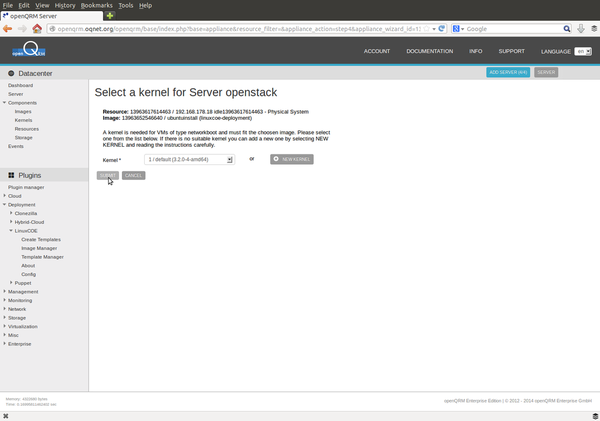Click the browser back arrow icon
This screenshot has width=600, height=421.
click(x=7, y=29)
